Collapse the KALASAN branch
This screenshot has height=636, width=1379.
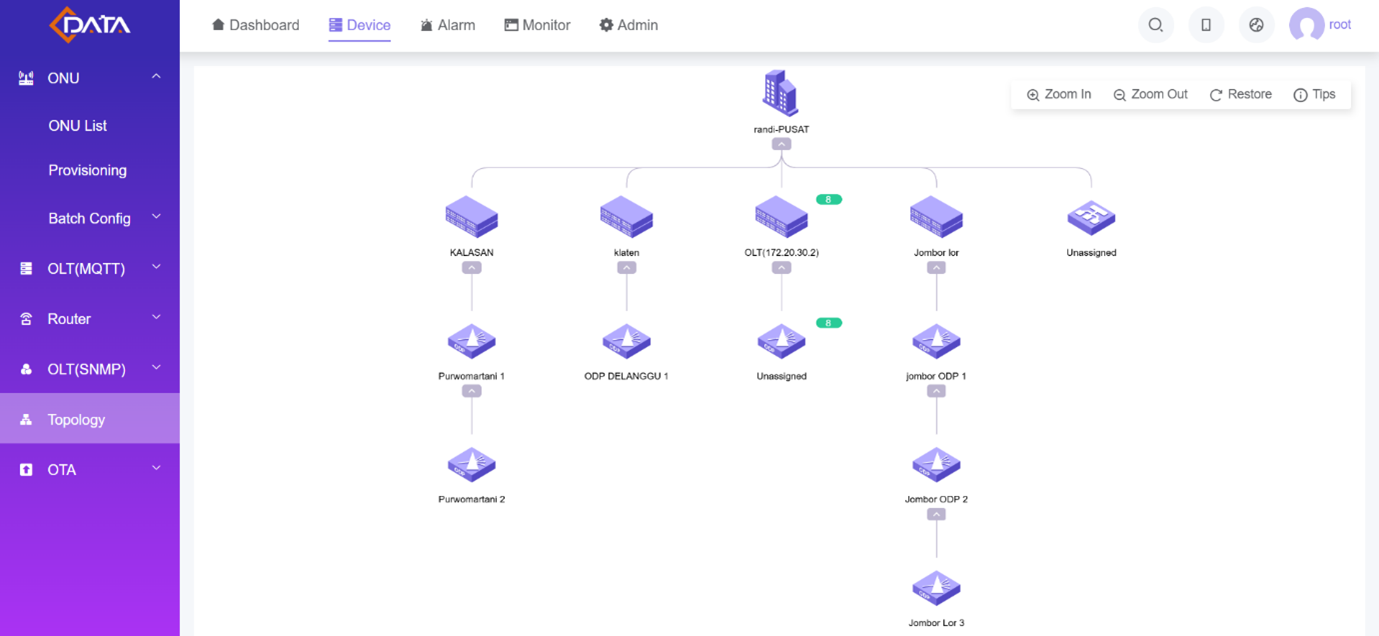471,268
